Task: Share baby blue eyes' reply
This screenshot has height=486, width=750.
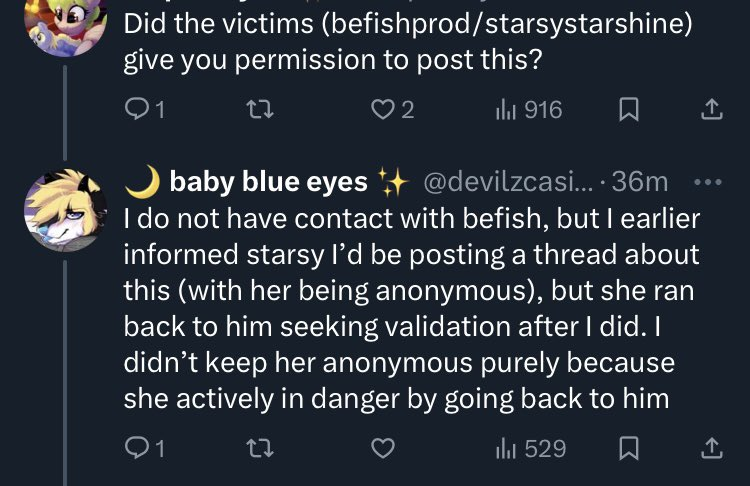Action: point(711,448)
